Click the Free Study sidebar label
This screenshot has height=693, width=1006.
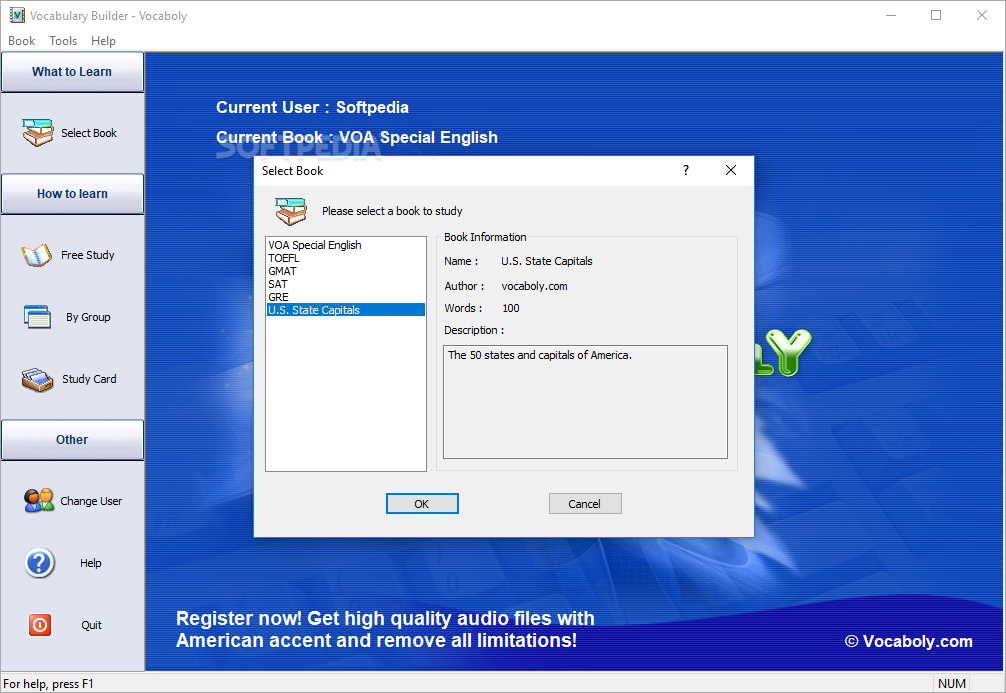coord(88,255)
